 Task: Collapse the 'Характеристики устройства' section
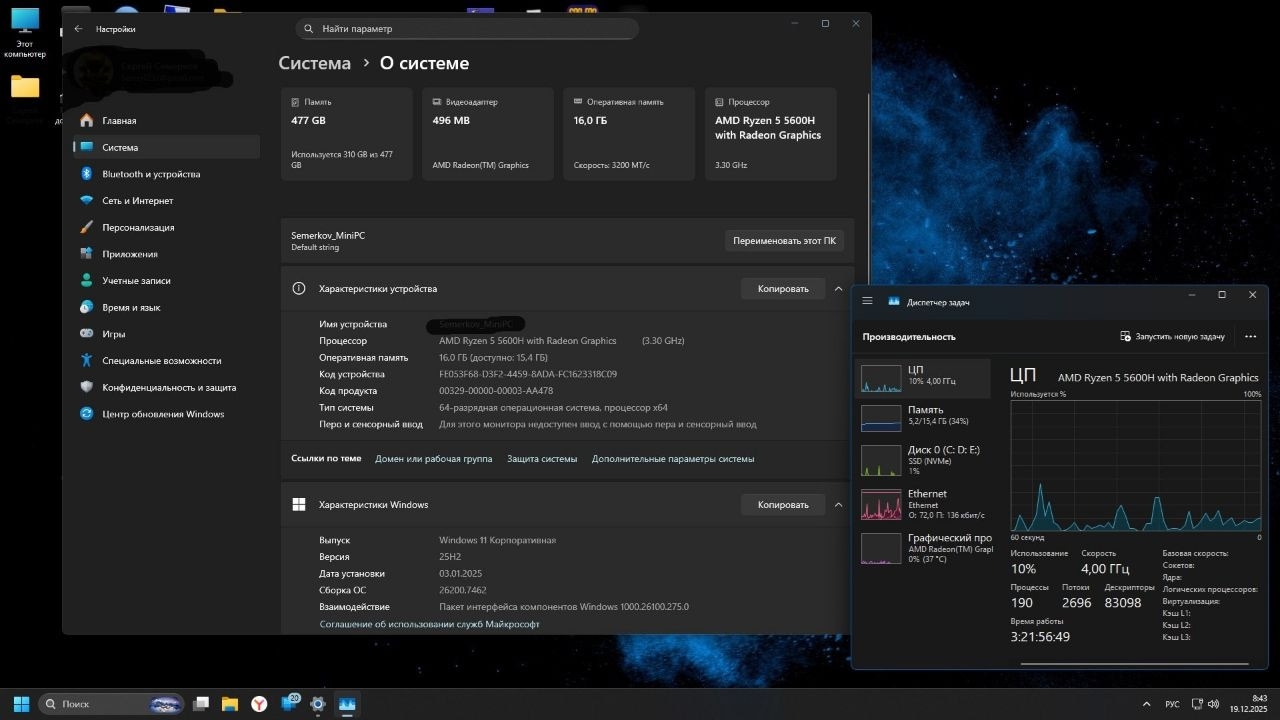838,289
